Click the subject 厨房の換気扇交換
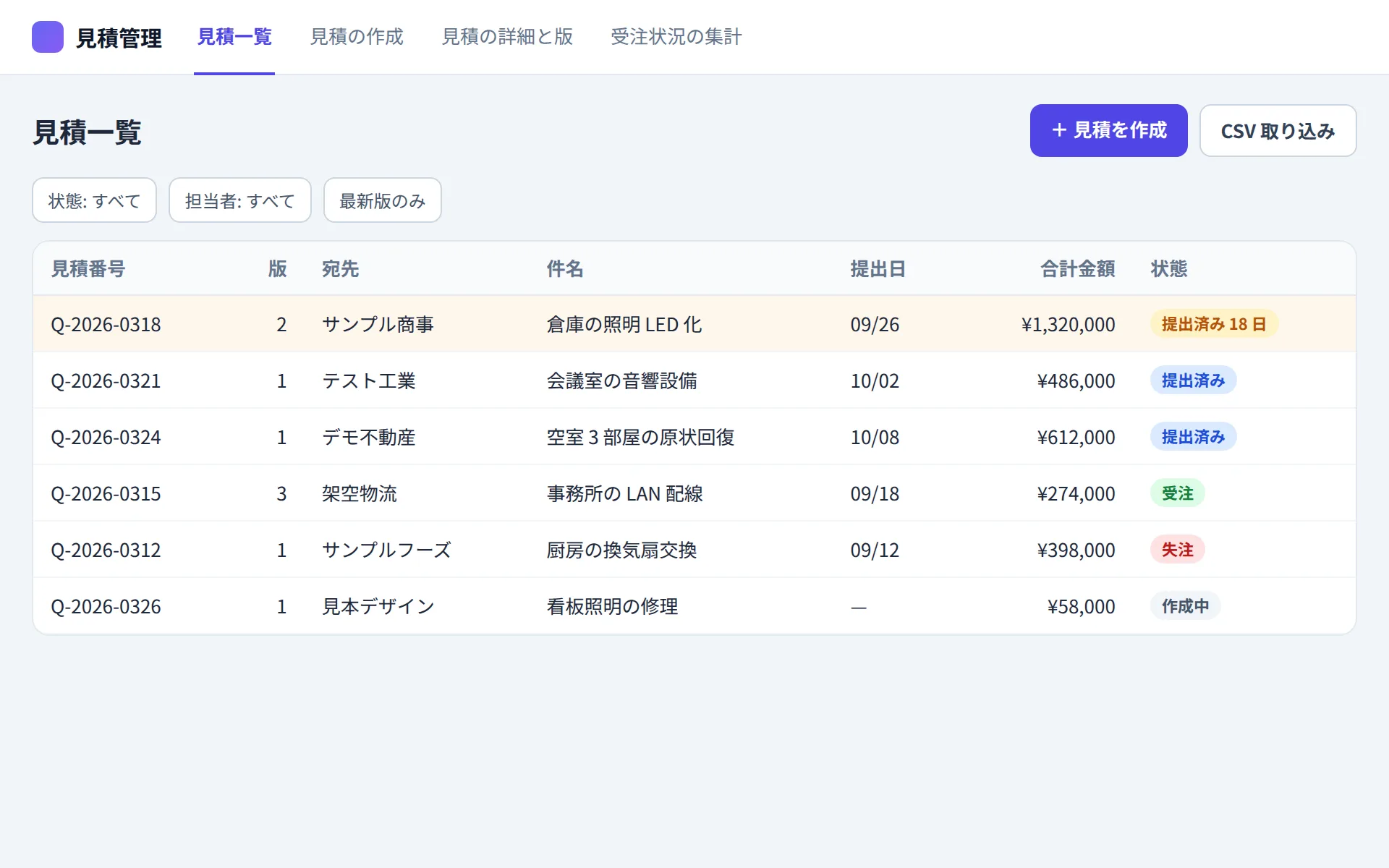Image resolution: width=1389 pixels, height=868 pixels. (x=621, y=550)
